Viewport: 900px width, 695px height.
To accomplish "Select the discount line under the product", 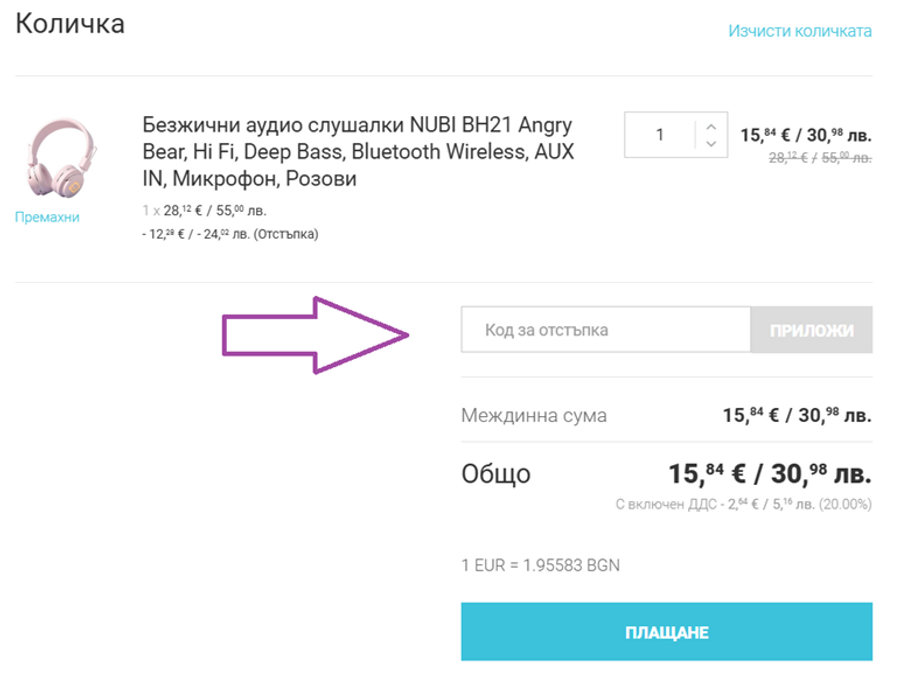I will point(230,233).
